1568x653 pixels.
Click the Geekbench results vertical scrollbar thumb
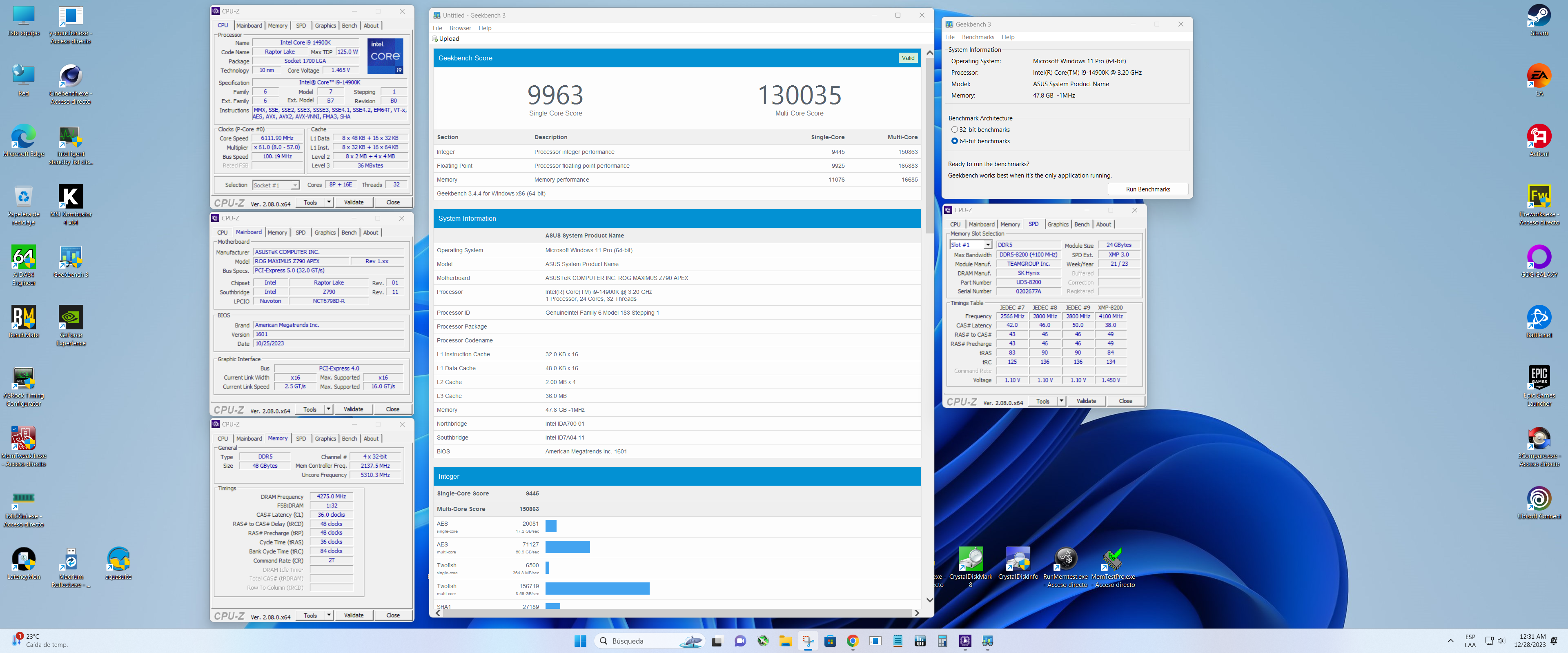929,146
